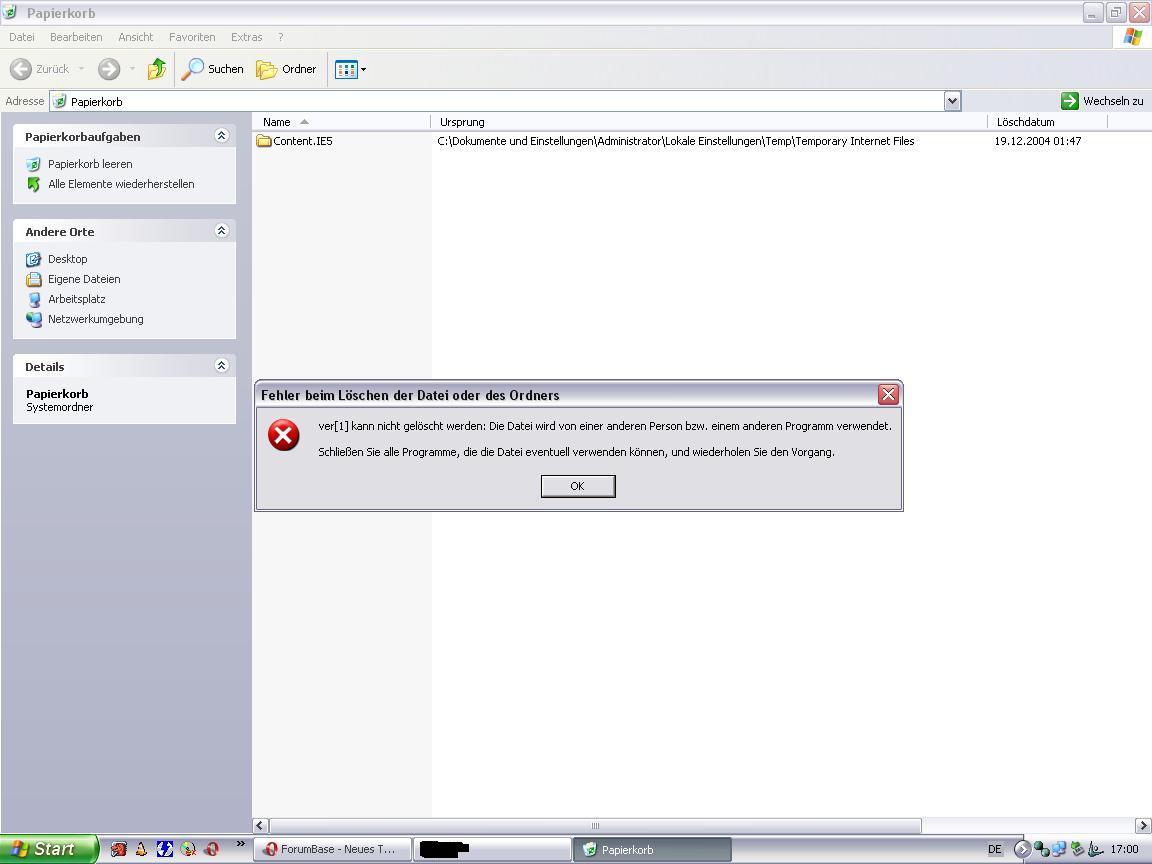Click Alle Elemente wiederherstellen link
Screen dimensions: 1152x864
click(121, 184)
